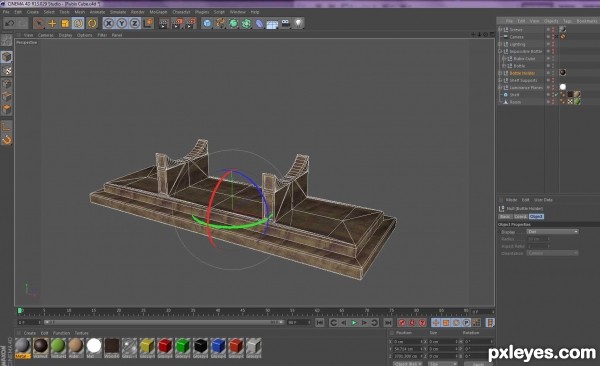The width and height of the screenshot is (600, 366).
Task: Open the Create menu in main menu bar
Action: (x=33, y=12)
